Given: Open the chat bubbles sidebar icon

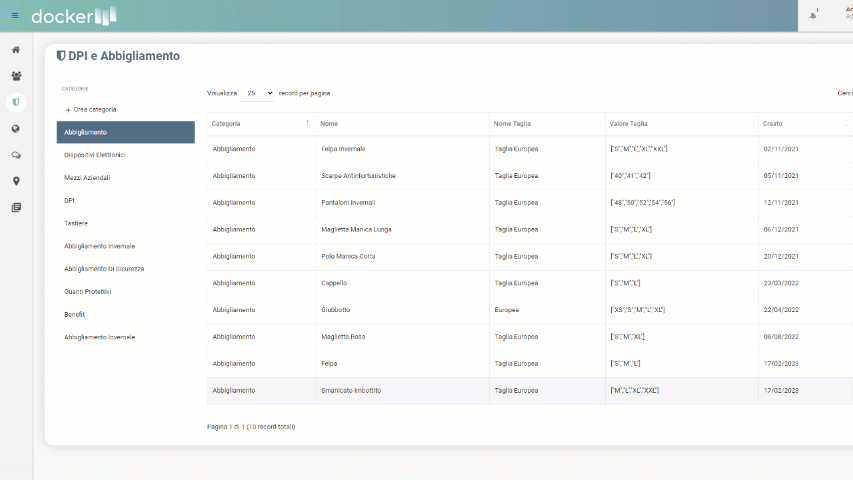Looking at the screenshot, I should 16,155.
